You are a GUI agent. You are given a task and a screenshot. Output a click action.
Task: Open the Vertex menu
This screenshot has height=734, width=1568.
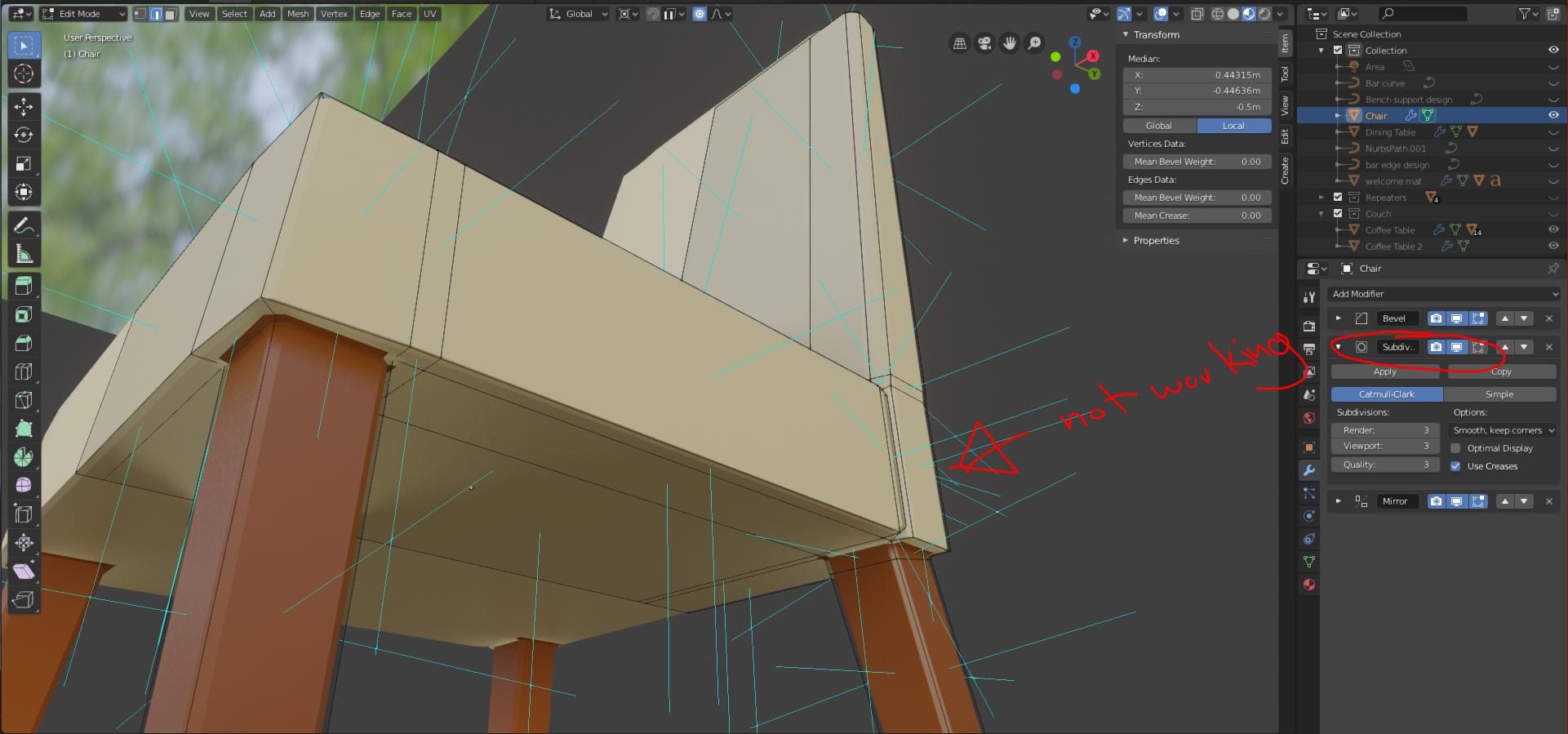click(334, 14)
